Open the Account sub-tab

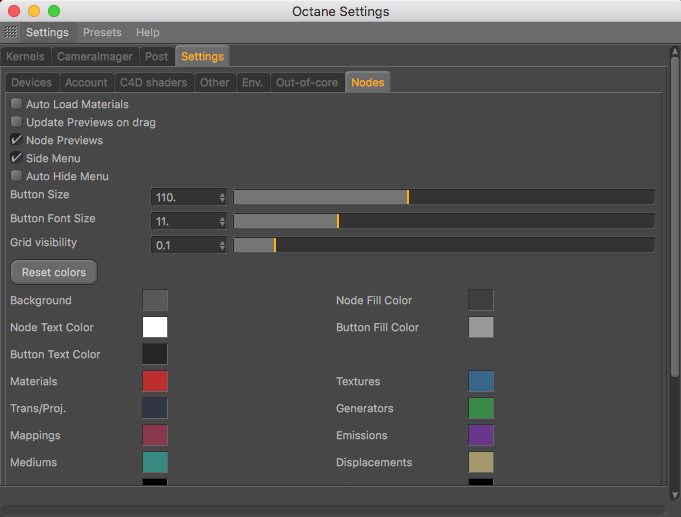(x=86, y=83)
